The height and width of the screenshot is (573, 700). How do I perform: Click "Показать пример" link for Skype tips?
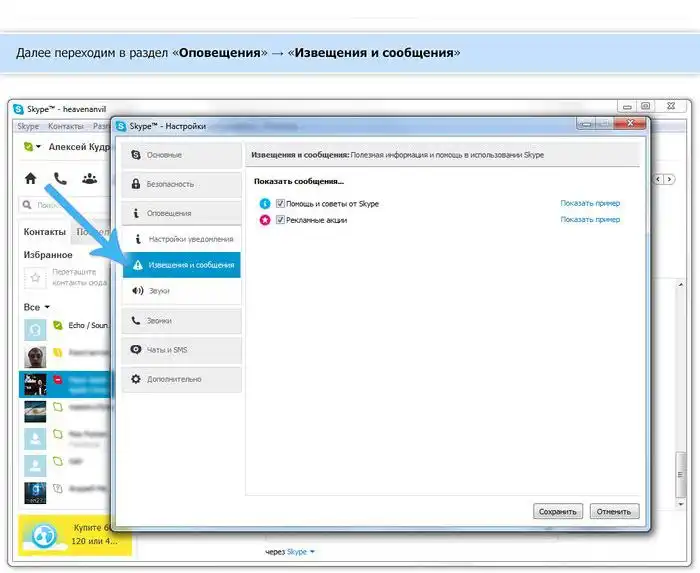590,204
